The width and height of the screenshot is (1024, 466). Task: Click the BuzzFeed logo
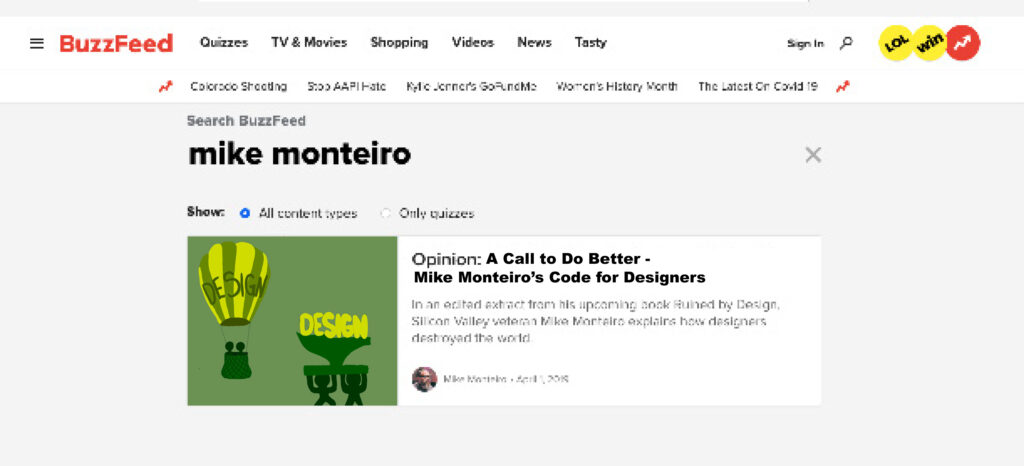point(116,43)
